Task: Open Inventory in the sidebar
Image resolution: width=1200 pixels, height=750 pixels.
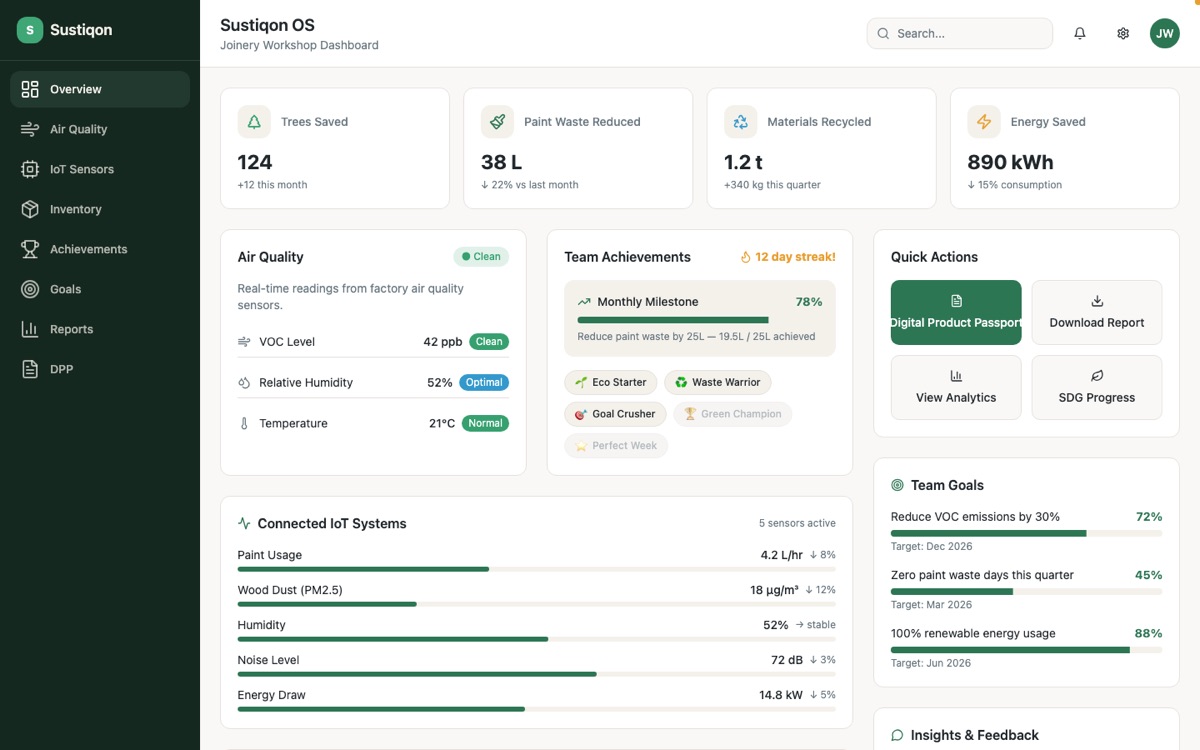Action: point(100,209)
